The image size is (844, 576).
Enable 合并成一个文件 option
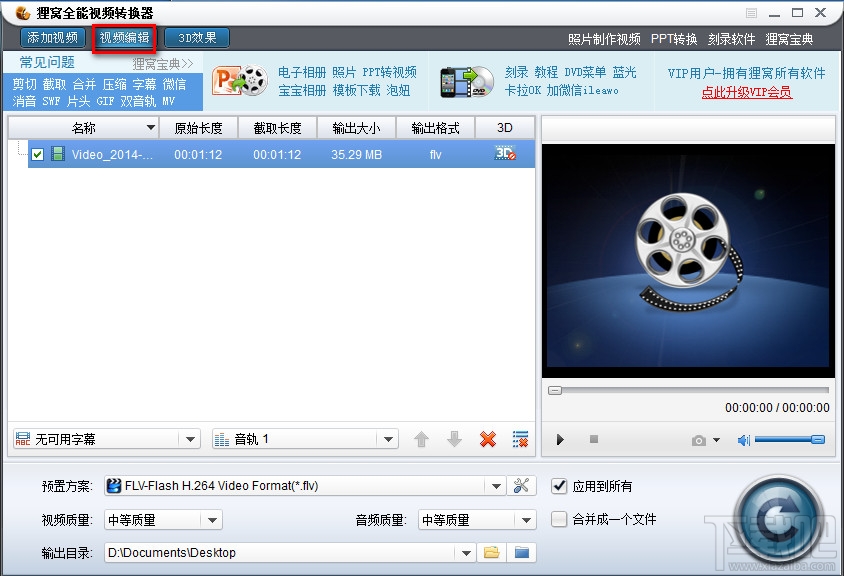click(x=558, y=519)
